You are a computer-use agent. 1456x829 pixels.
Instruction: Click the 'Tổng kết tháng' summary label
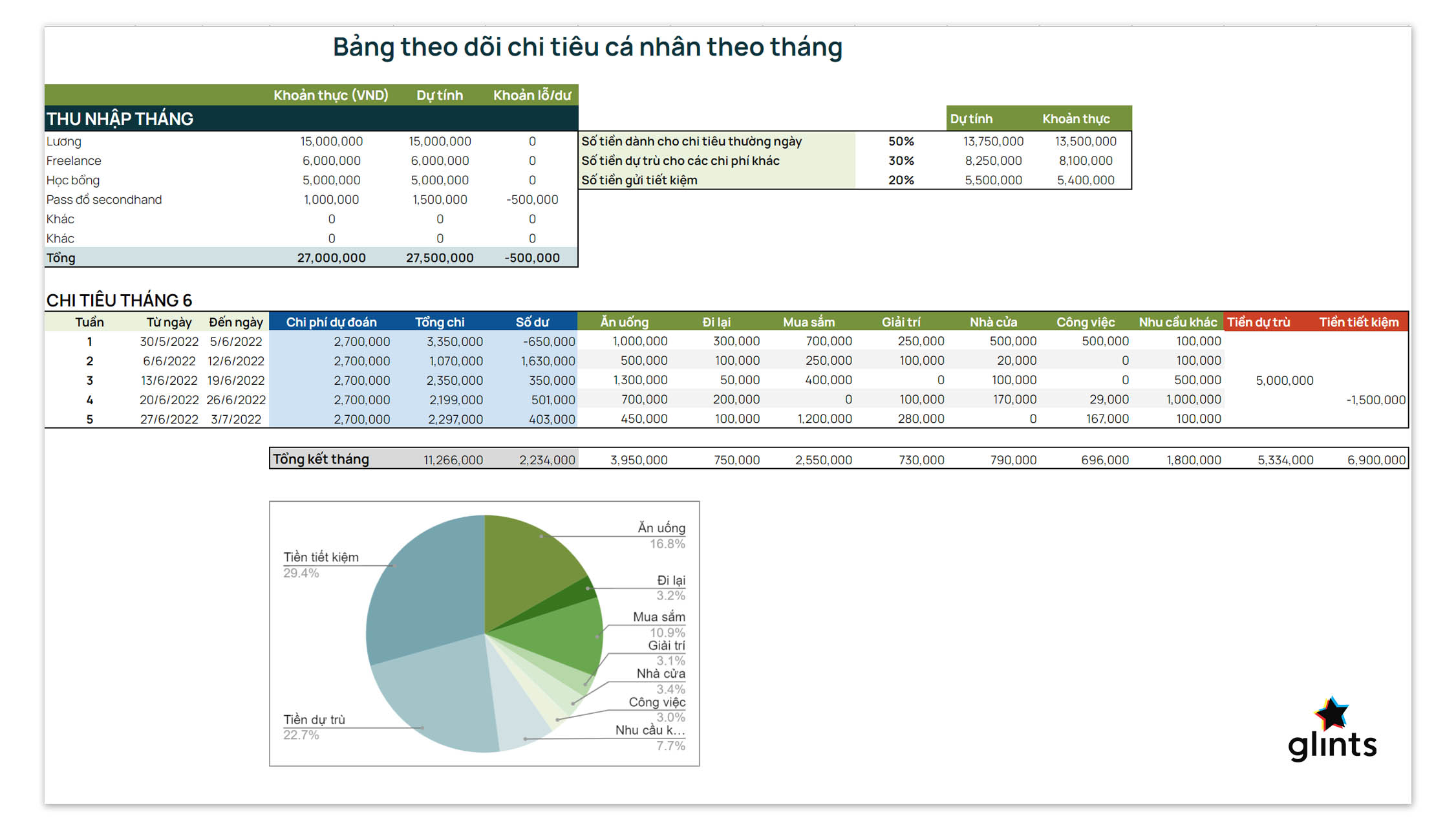(x=321, y=459)
